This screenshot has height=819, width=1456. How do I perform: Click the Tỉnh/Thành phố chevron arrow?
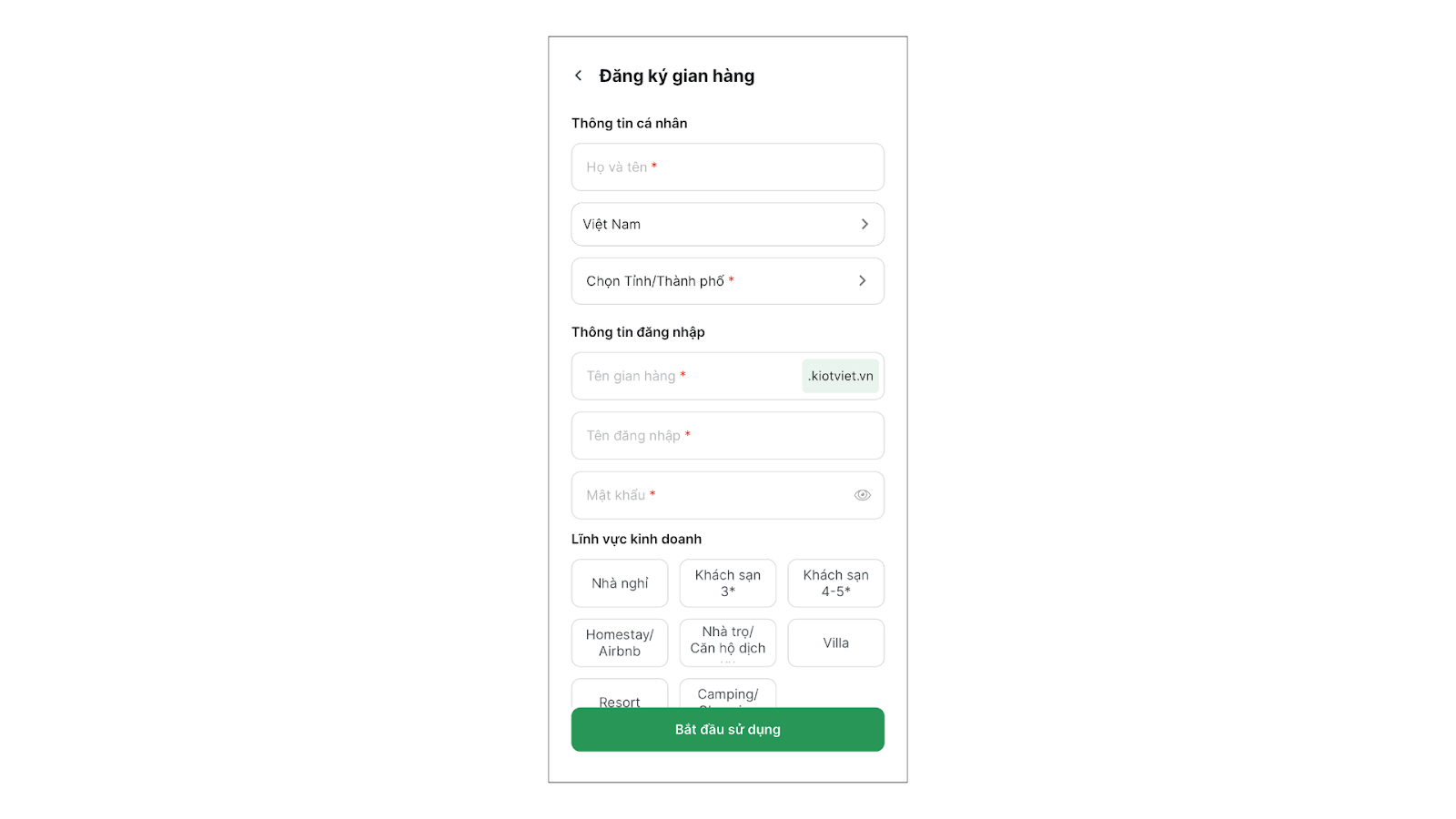click(x=863, y=281)
